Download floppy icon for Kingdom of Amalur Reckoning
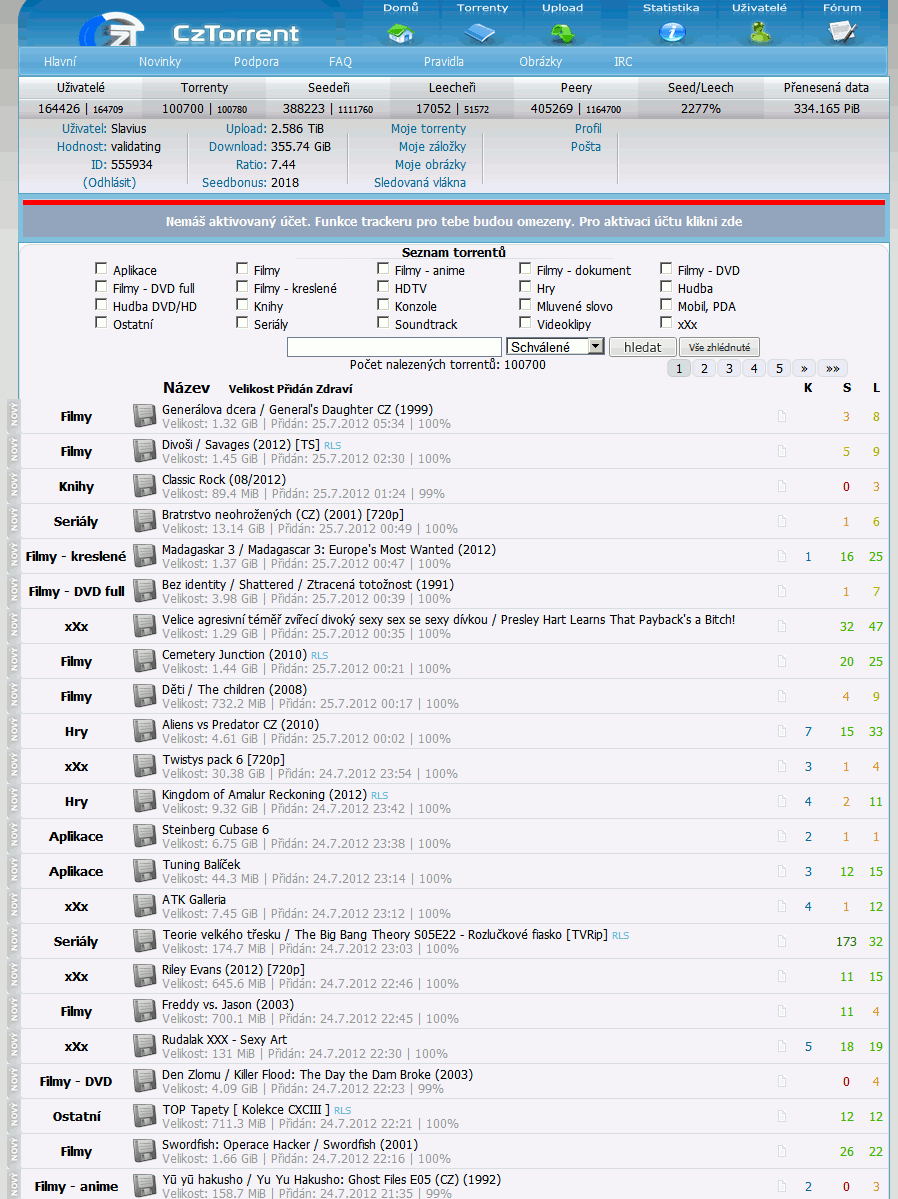This screenshot has height=1199, width=898. (145, 801)
